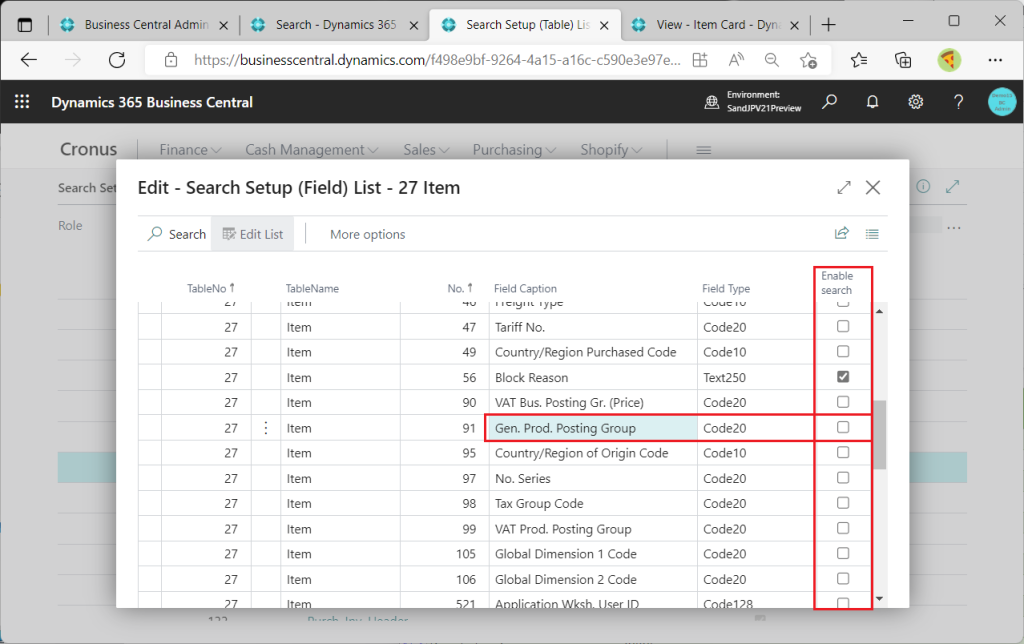This screenshot has width=1024, height=644.
Task: Open the Dynamics 365 app launcher waffle
Action: (x=22, y=102)
